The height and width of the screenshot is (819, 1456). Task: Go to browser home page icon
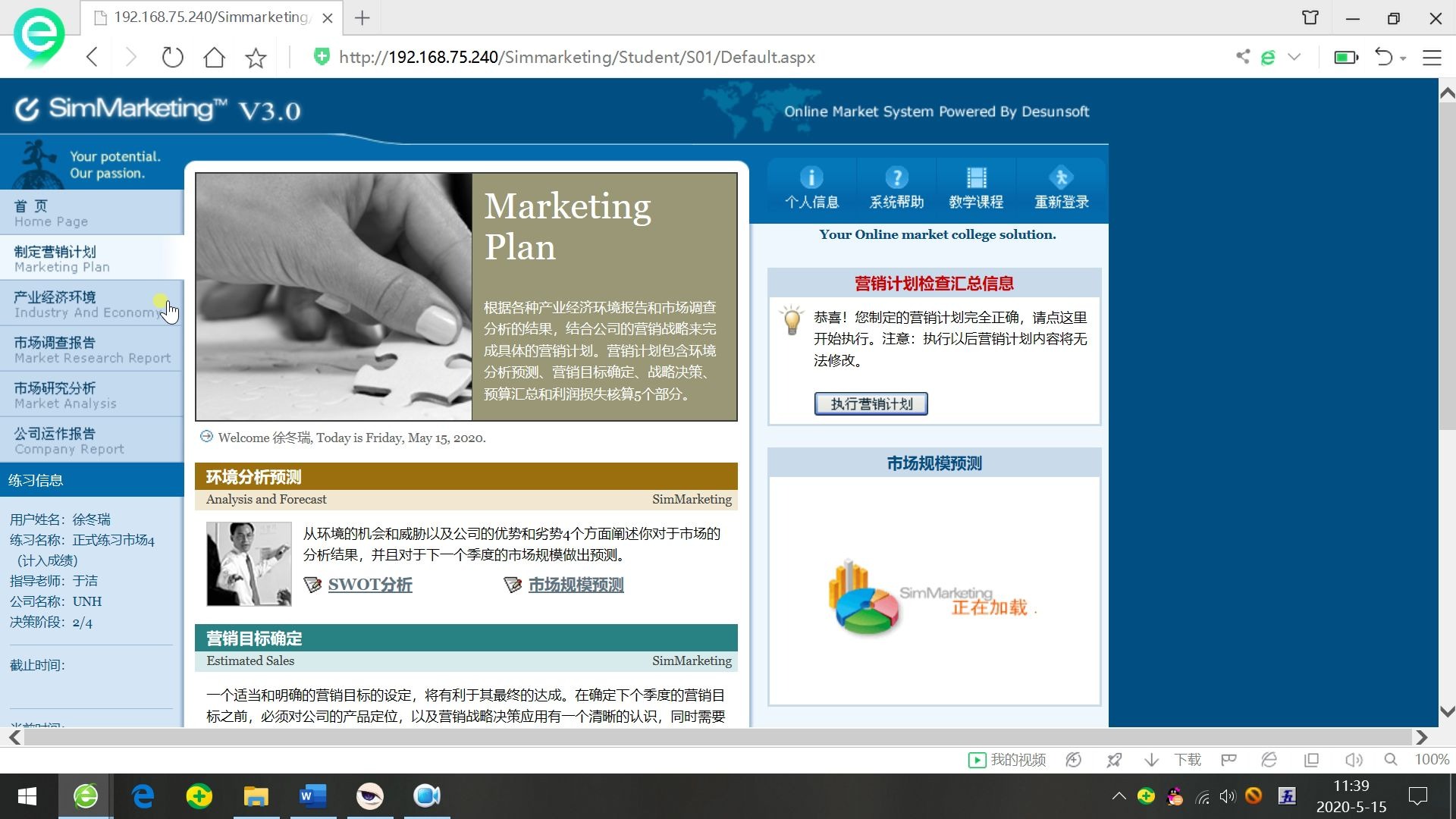coord(215,58)
